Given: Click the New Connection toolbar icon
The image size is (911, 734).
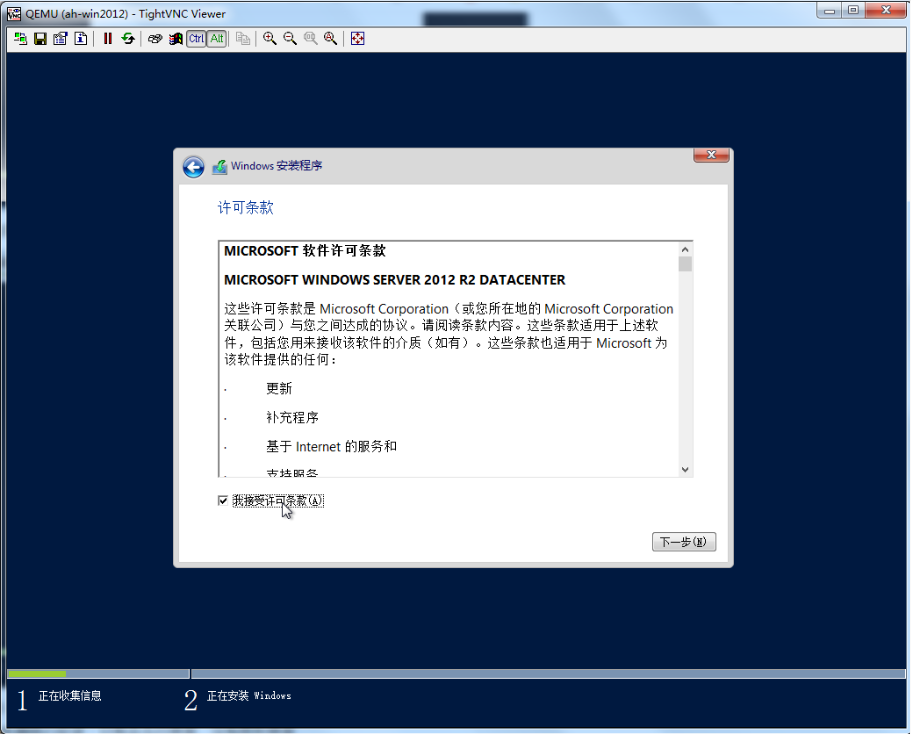Looking at the screenshot, I should point(20,39).
